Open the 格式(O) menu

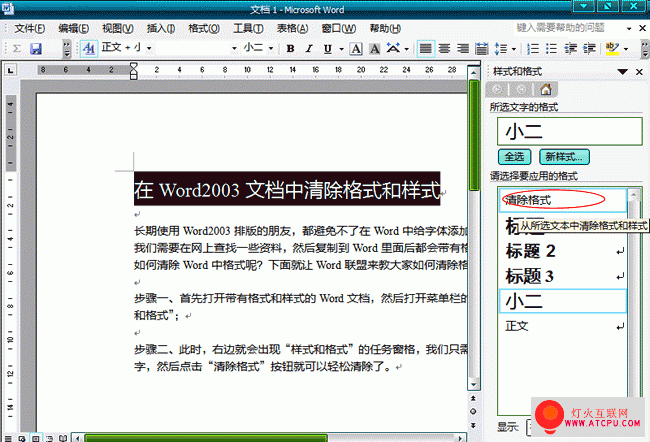coord(204,28)
